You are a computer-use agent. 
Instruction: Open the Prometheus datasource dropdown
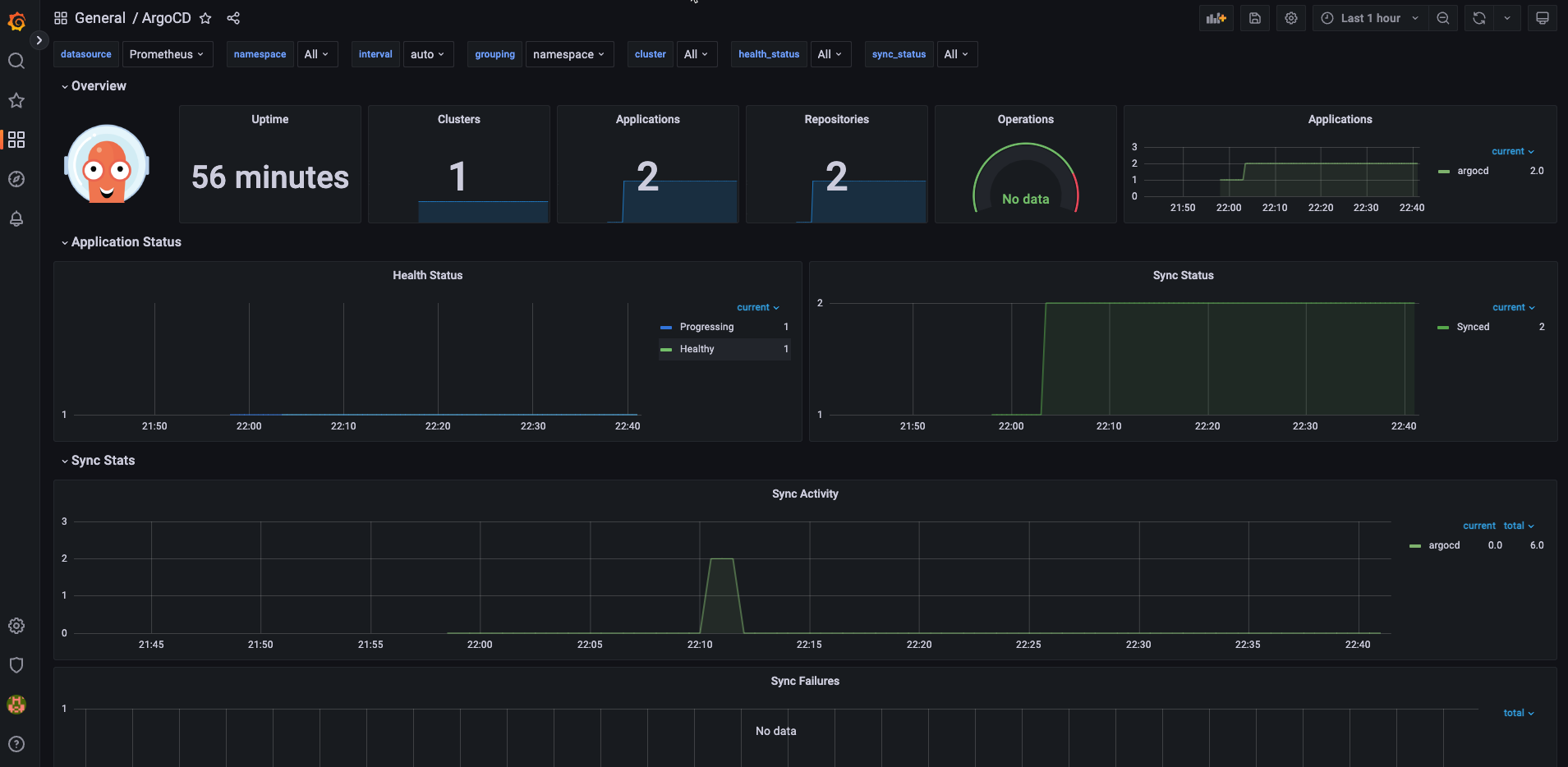pos(168,54)
